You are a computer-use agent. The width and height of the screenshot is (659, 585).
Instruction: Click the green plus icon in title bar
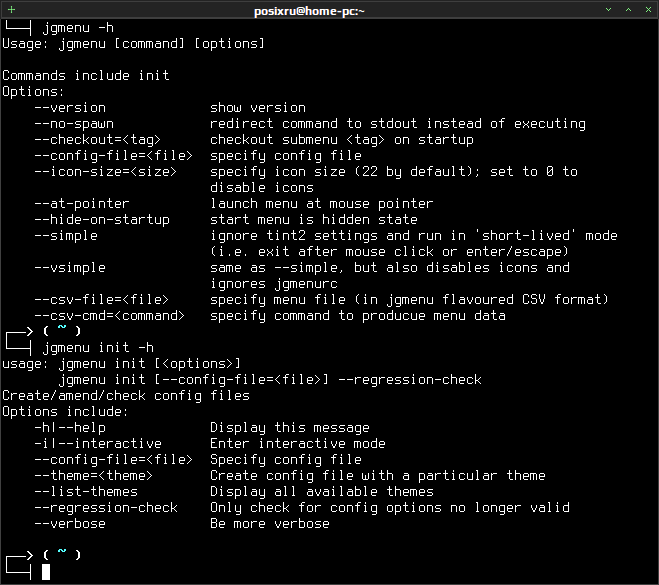(11, 9)
